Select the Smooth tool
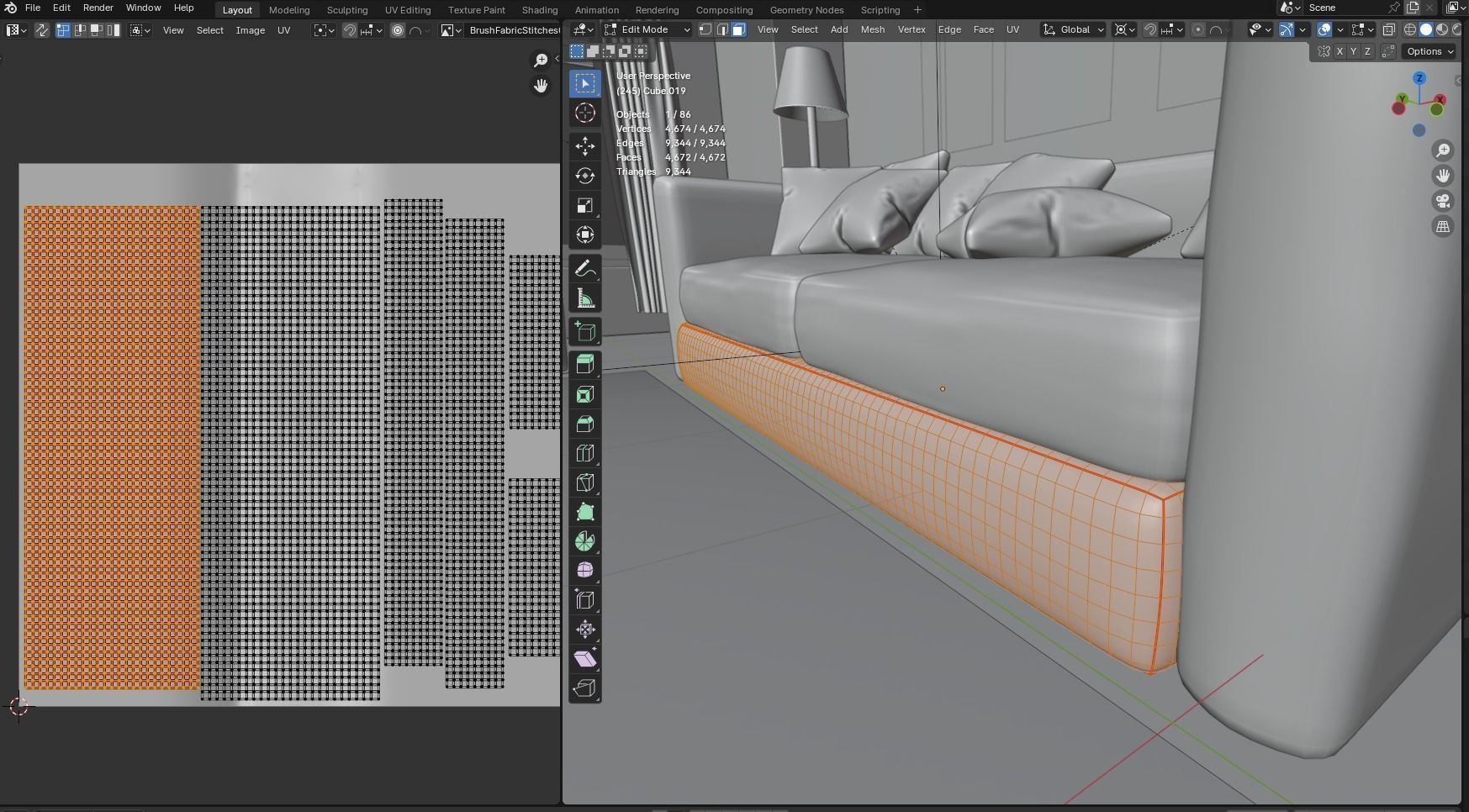 (x=585, y=571)
